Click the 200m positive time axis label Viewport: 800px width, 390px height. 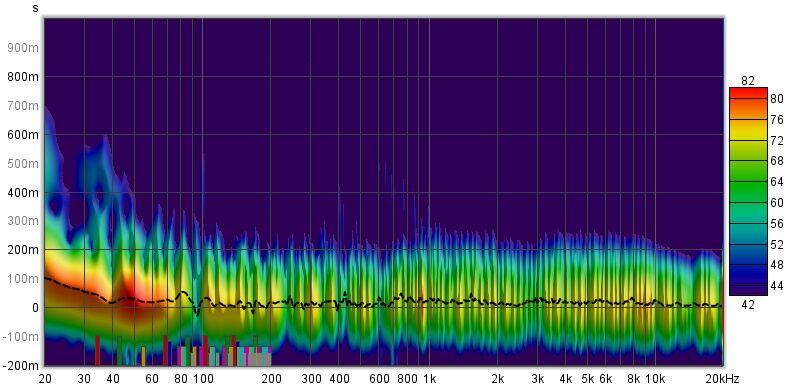(x=24, y=250)
